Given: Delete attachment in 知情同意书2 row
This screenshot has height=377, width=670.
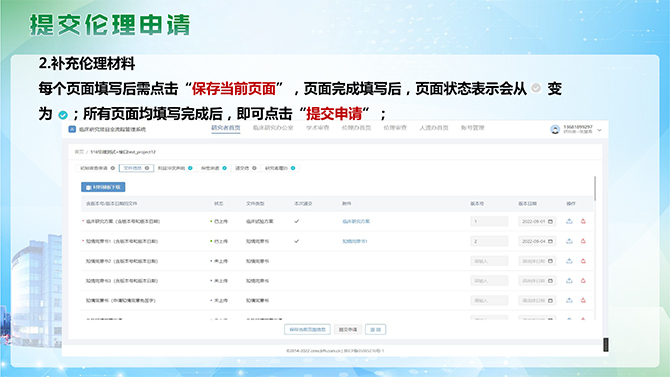Looking at the screenshot, I should click(583, 261).
